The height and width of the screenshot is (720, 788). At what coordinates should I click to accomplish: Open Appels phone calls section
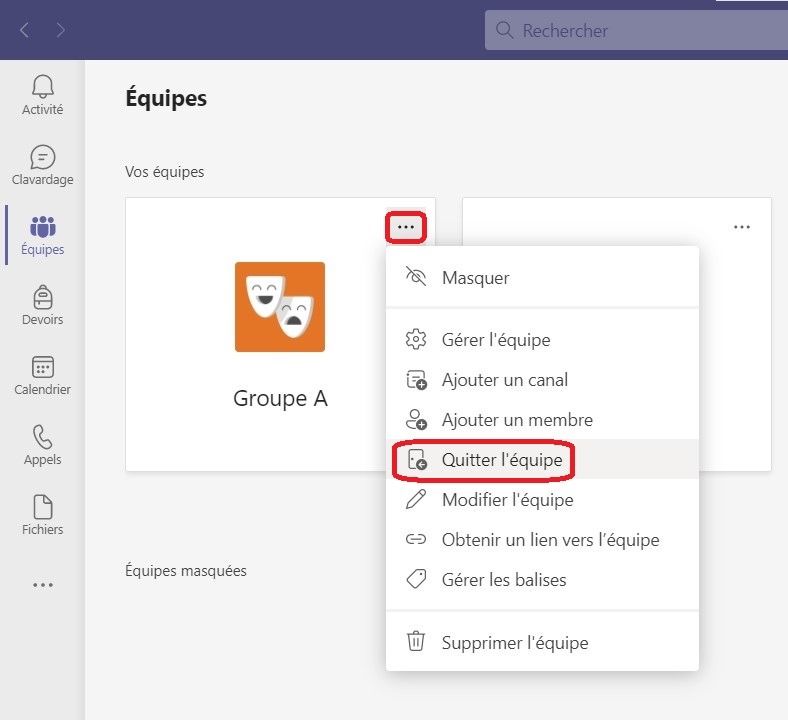point(42,445)
